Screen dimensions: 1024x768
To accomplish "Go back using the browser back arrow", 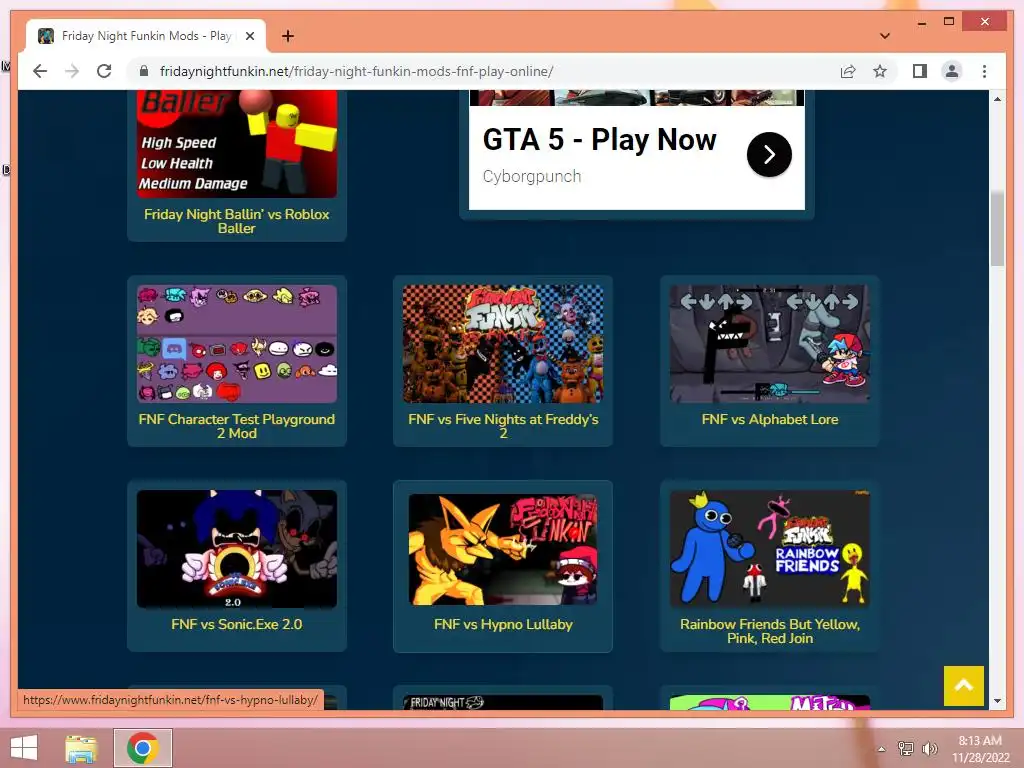I will [x=40, y=71].
